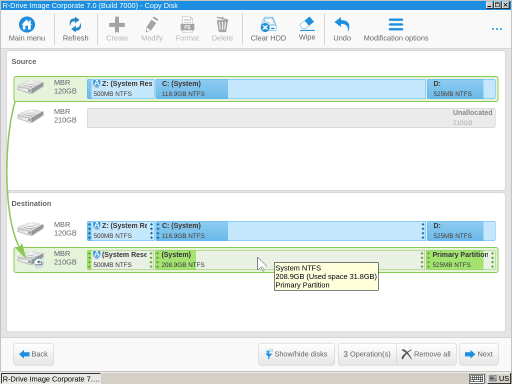The height and width of the screenshot is (384, 512).
Task: Change the US keyboard layout indicator
Action: (x=499, y=379)
